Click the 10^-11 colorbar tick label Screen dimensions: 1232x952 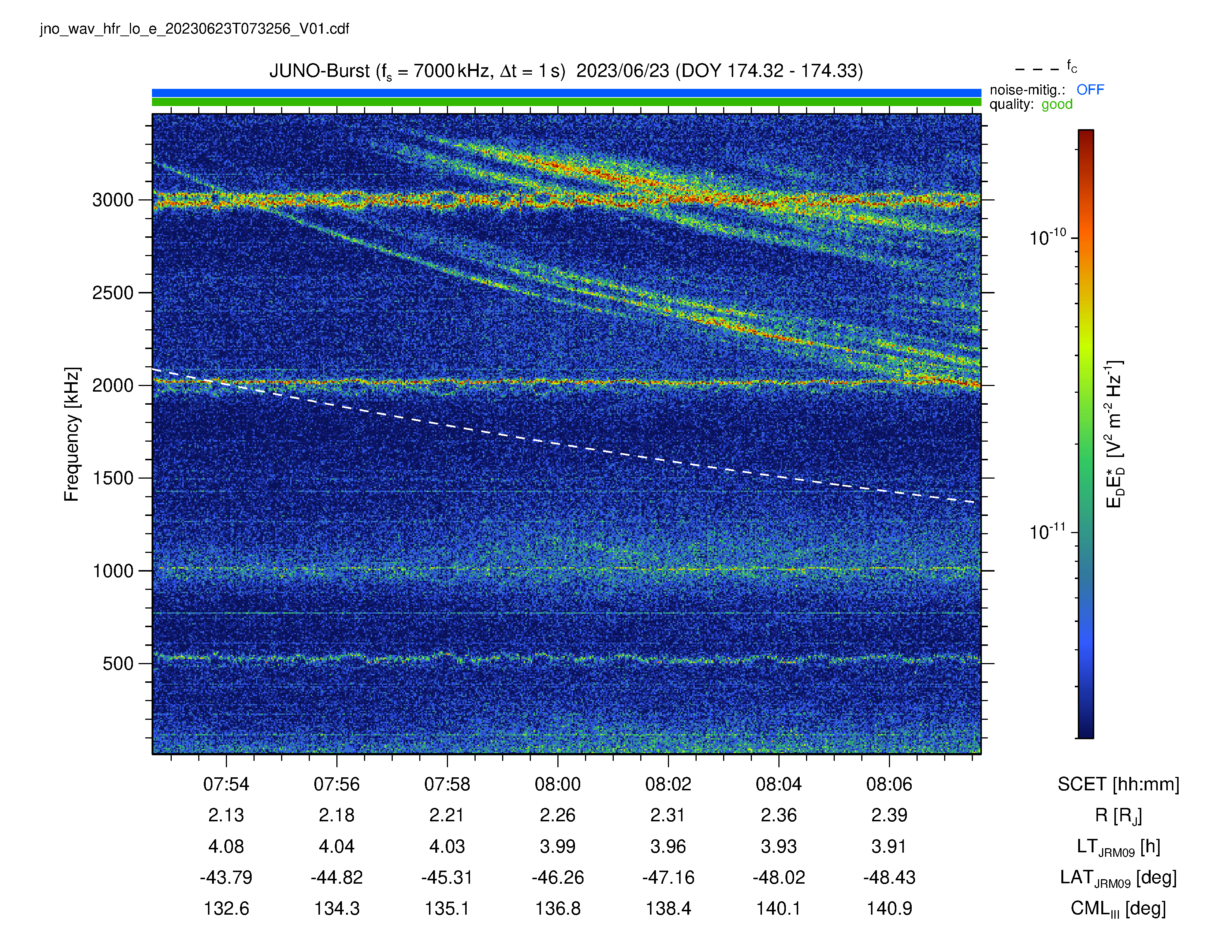pyautogui.click(x=1048, y=531)
